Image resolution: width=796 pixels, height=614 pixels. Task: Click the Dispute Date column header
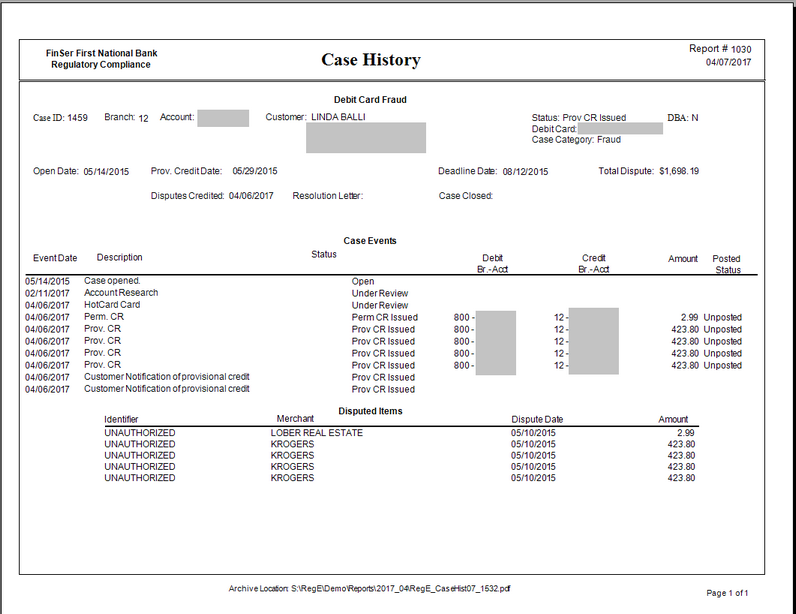537,419
